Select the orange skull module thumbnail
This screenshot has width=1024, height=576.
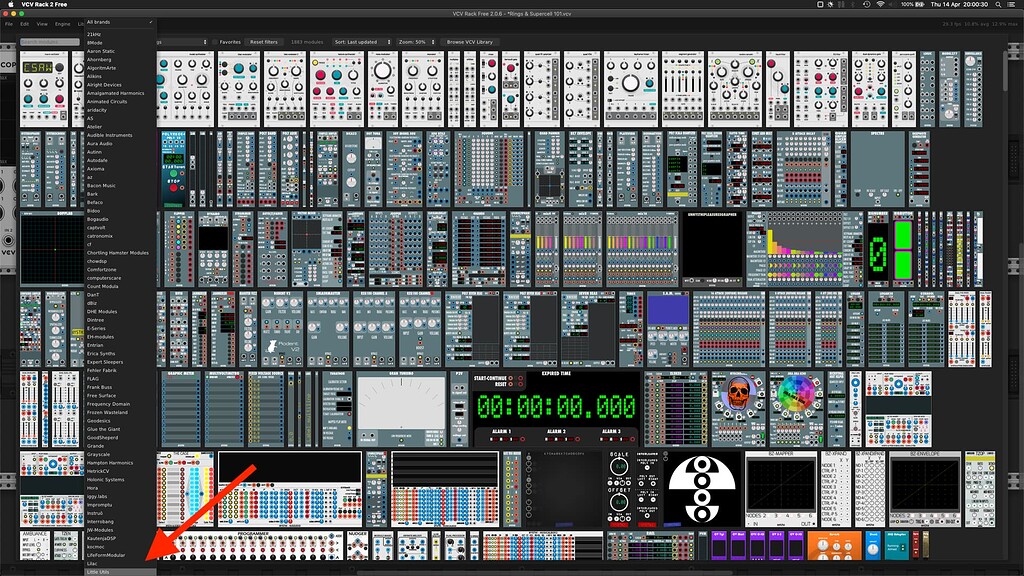738,395
